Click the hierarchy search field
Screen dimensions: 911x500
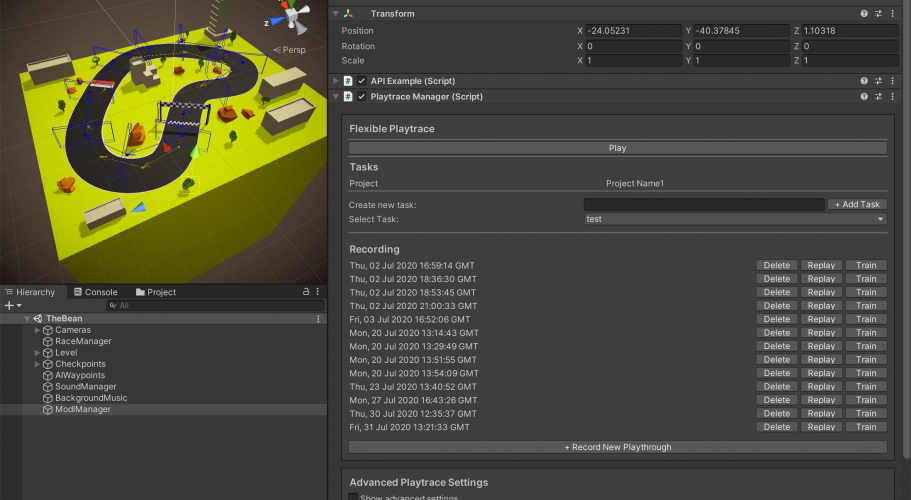tap(215, 305)
